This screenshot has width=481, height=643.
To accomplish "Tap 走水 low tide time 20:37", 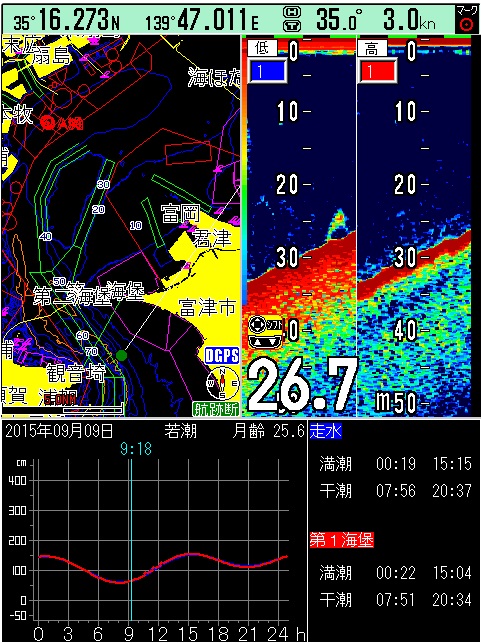I will point(452,491).
